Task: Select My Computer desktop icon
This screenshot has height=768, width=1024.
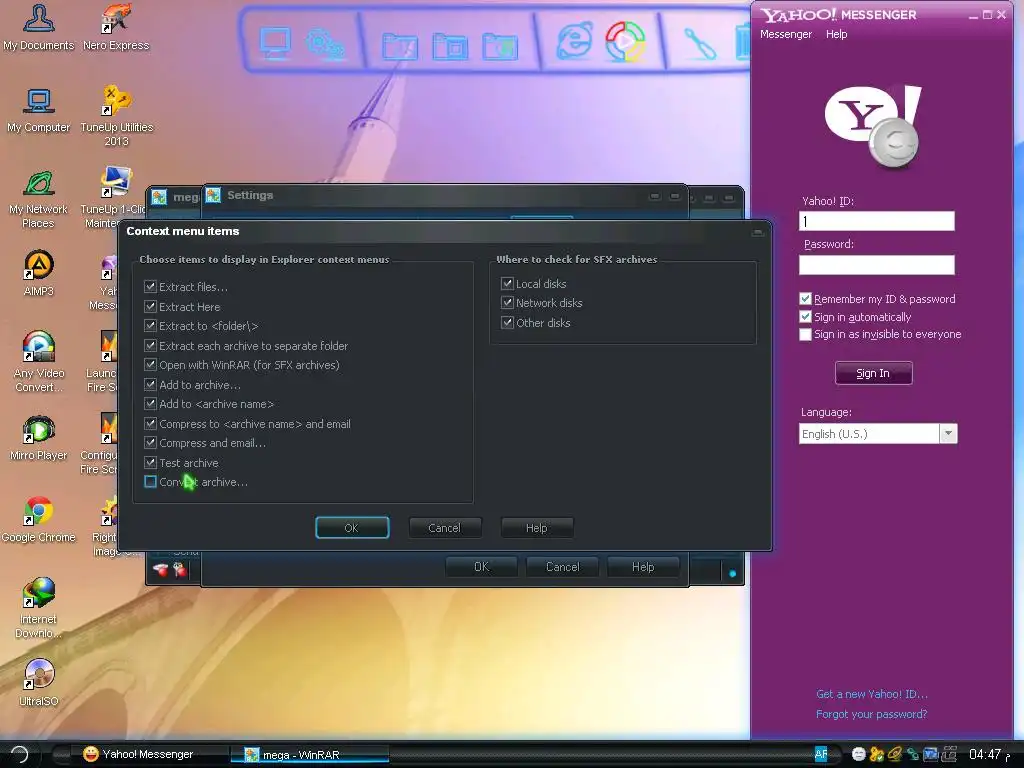Action: [x=39, y=110]
